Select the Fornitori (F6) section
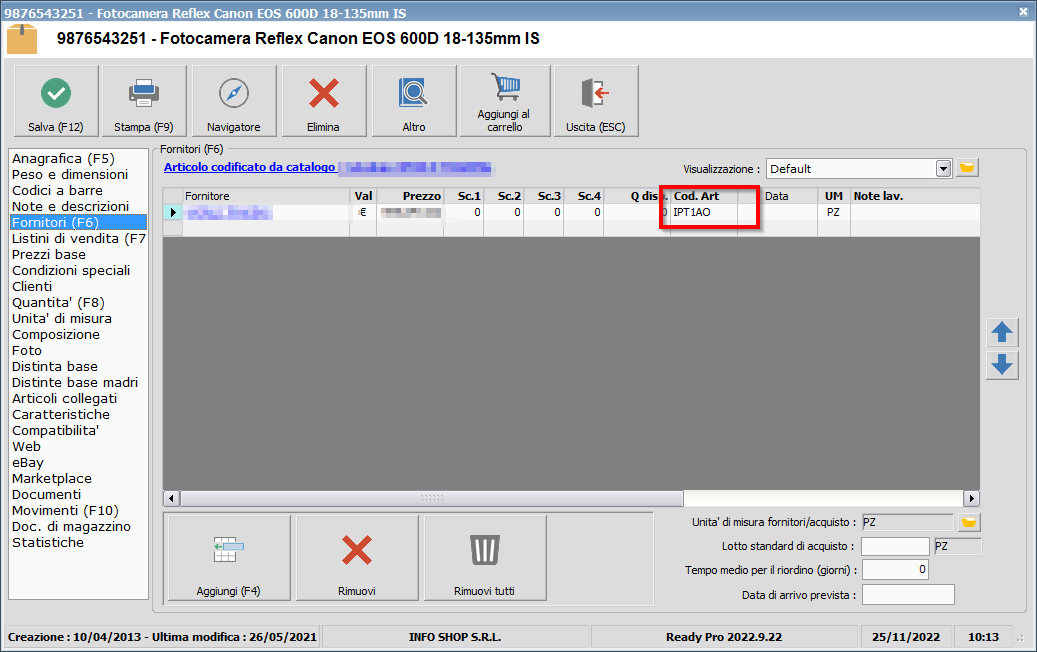Viewport: 1037px width, 652px height. click(x=78, y=222)
